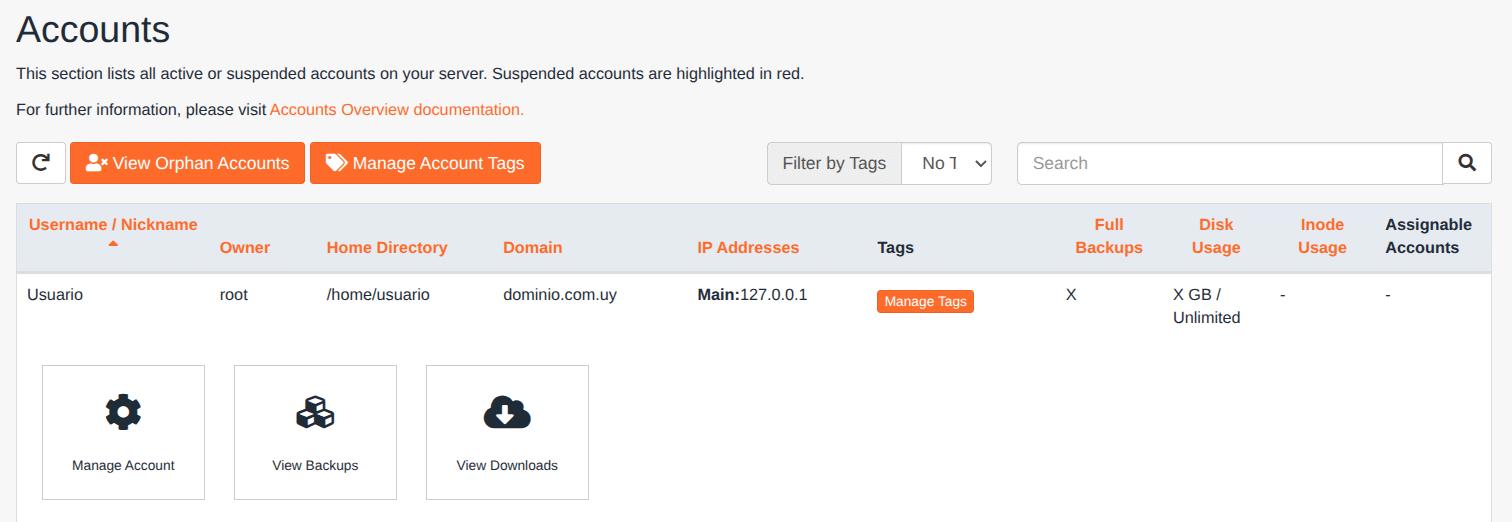
Task: Open the Filter by Tags dropdown
Action: click(x=946, y=163)
